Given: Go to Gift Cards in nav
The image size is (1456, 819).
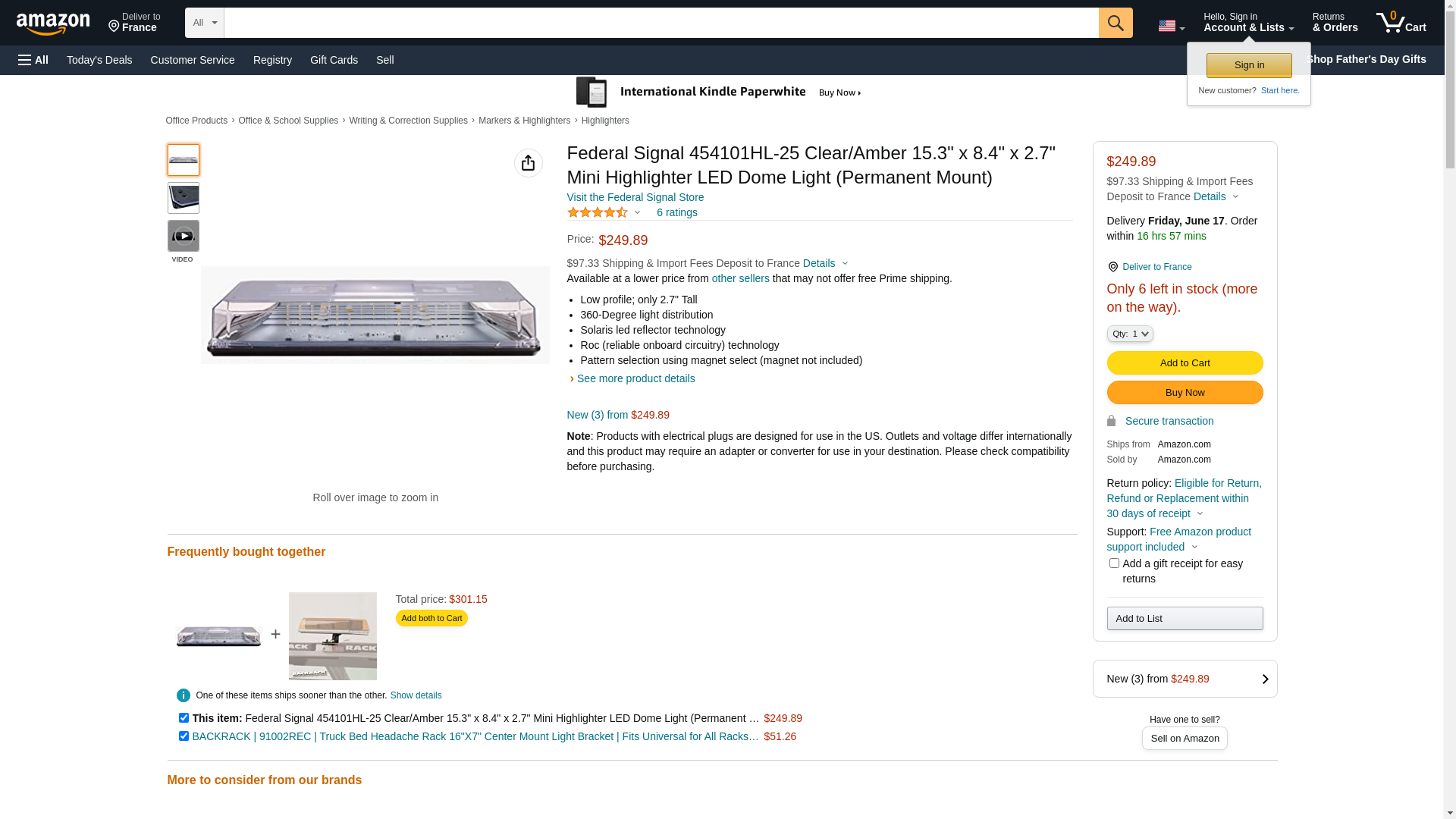Looking at the screenshot, I should tap(334, 60).
